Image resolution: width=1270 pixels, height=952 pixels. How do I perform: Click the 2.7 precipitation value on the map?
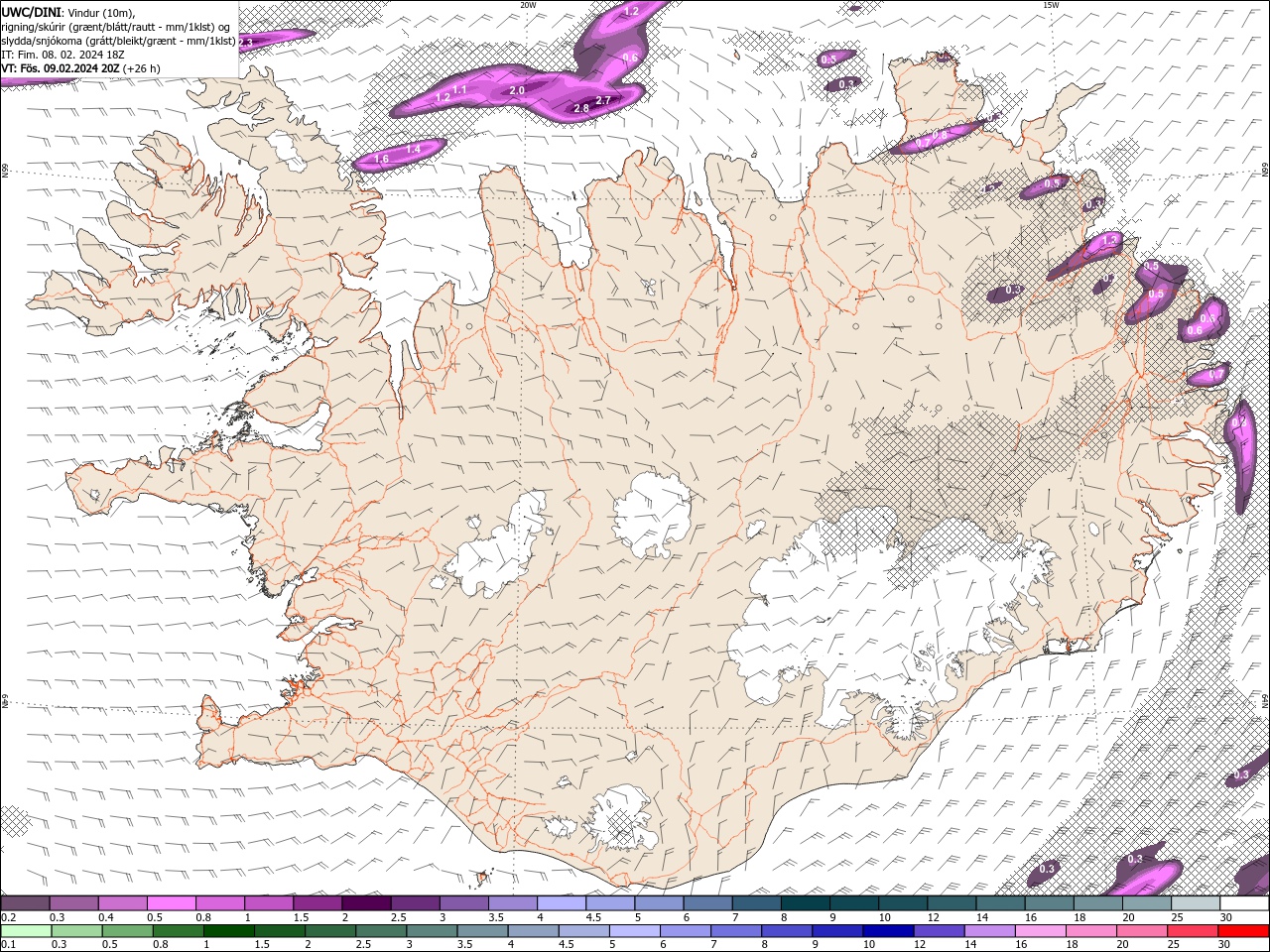602,100
